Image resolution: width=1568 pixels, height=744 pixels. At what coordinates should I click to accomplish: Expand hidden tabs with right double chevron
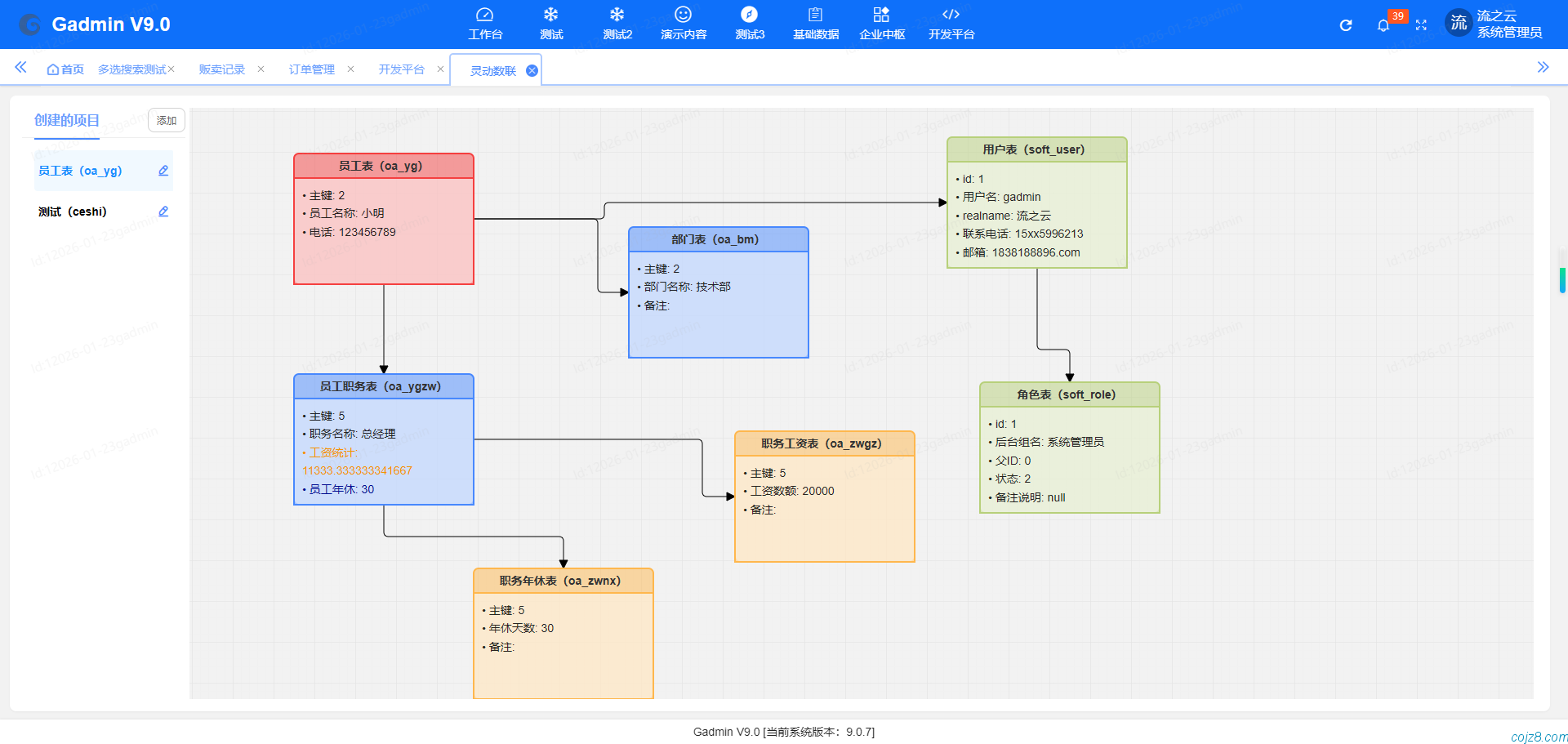pos(1543,68)
